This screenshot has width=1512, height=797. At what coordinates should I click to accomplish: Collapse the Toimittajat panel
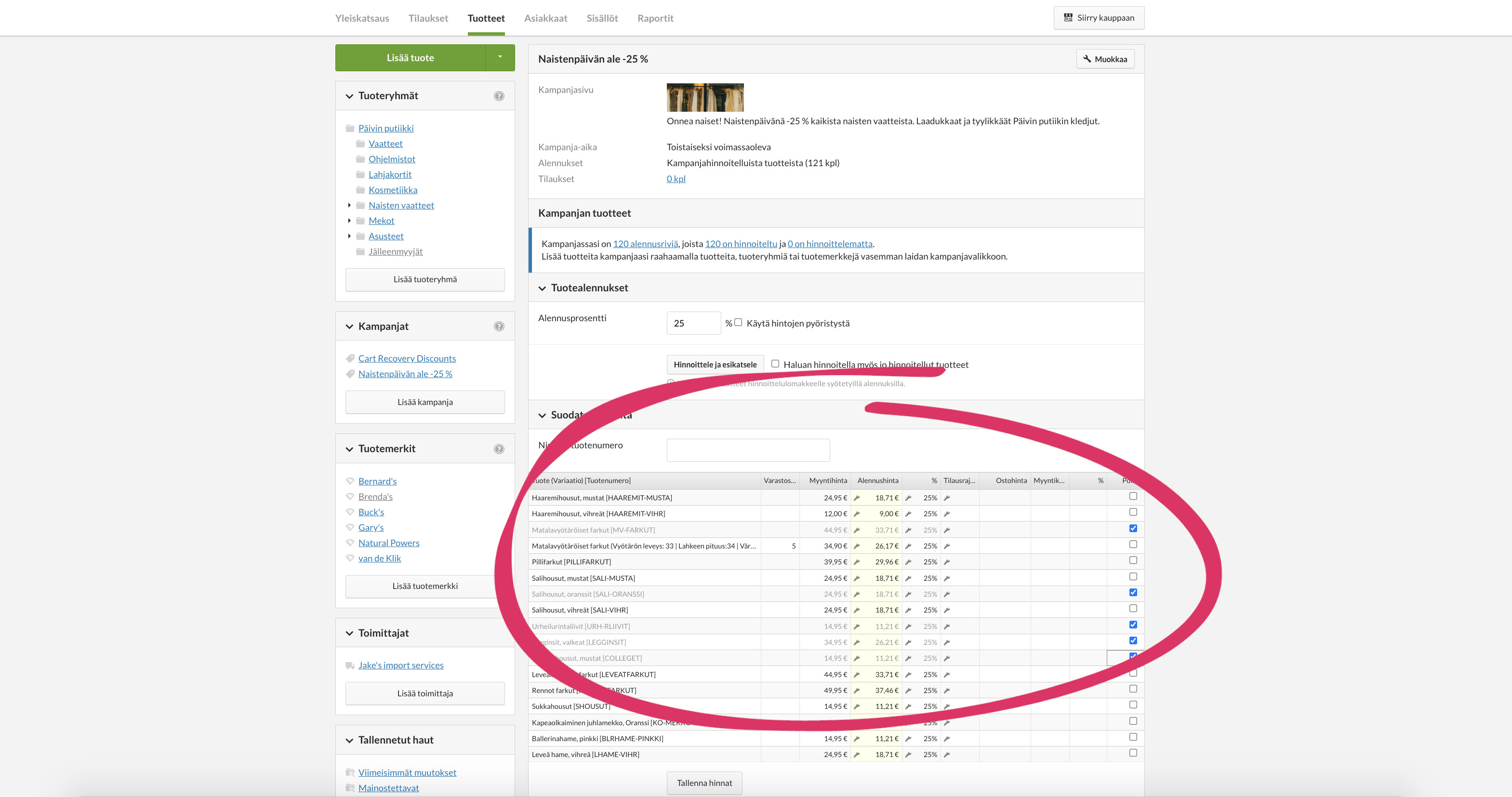(349, 633)
